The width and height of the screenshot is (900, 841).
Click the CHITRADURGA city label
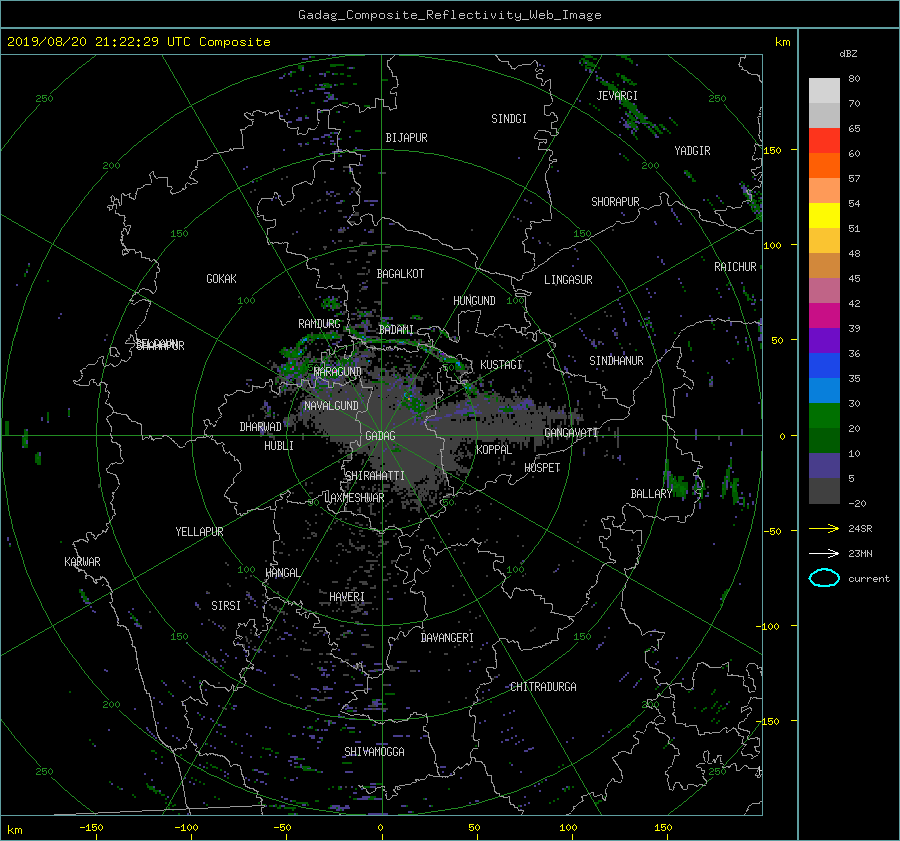[x=543, y=687]
